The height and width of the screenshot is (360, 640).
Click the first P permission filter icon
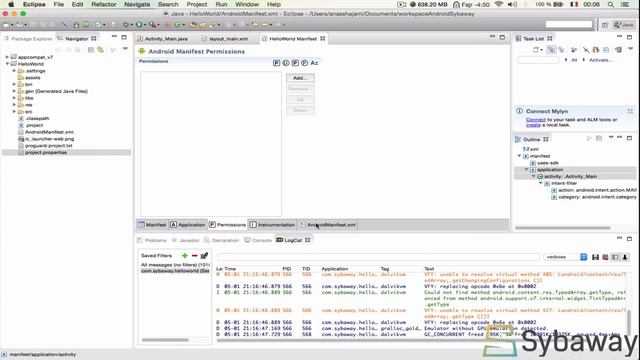[x=276, y=63]
